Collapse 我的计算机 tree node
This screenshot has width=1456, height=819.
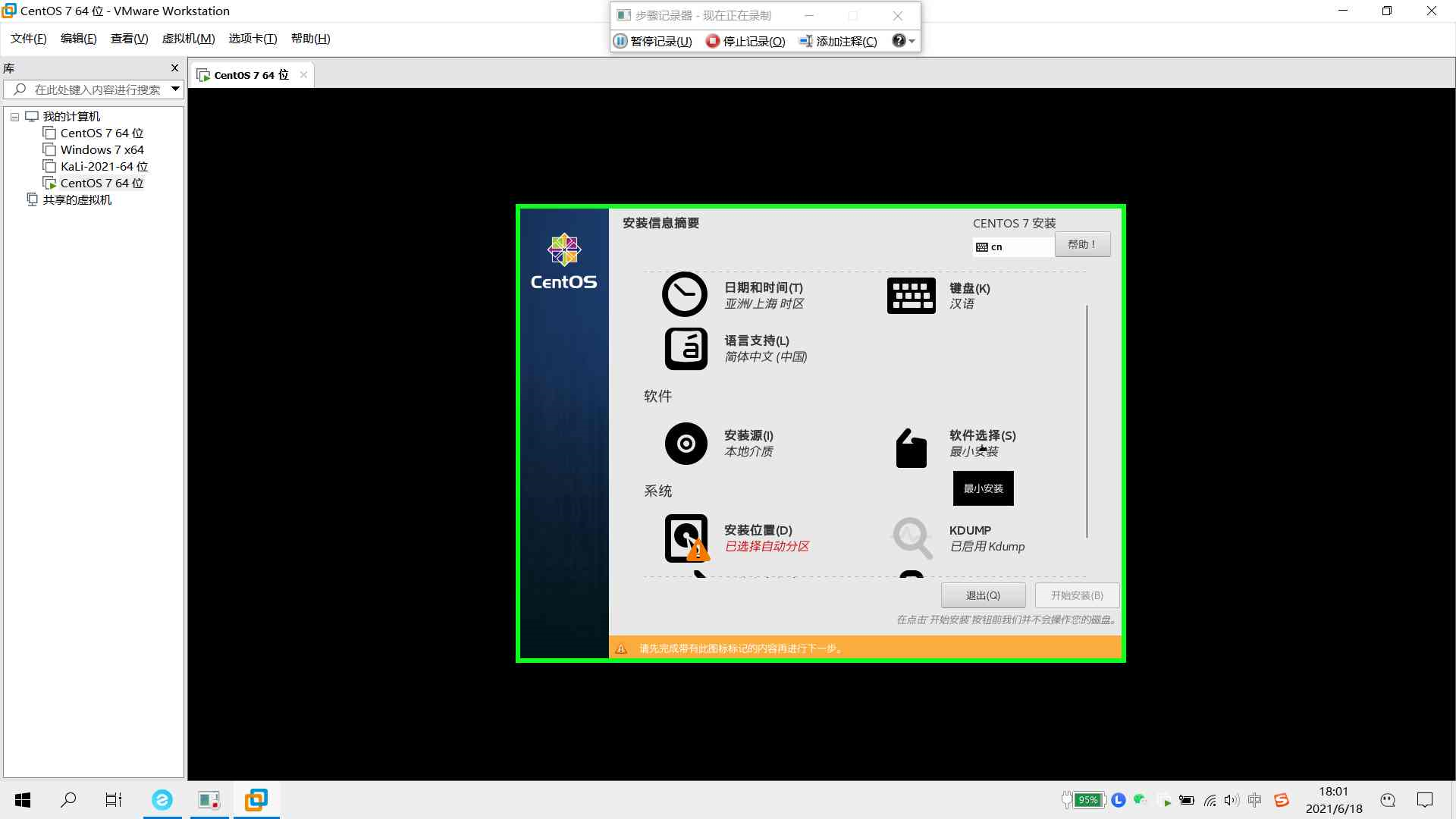(14, 117)
